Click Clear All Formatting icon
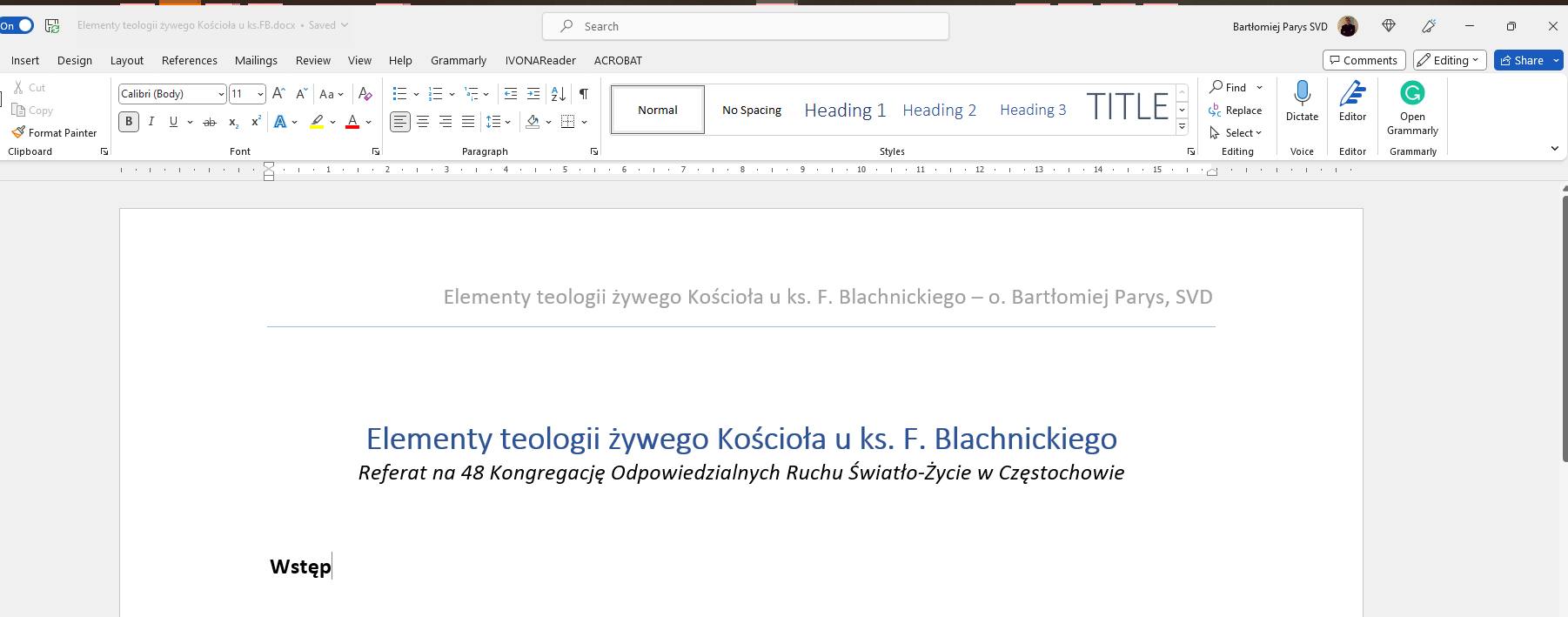 click(x=365, y=94)
